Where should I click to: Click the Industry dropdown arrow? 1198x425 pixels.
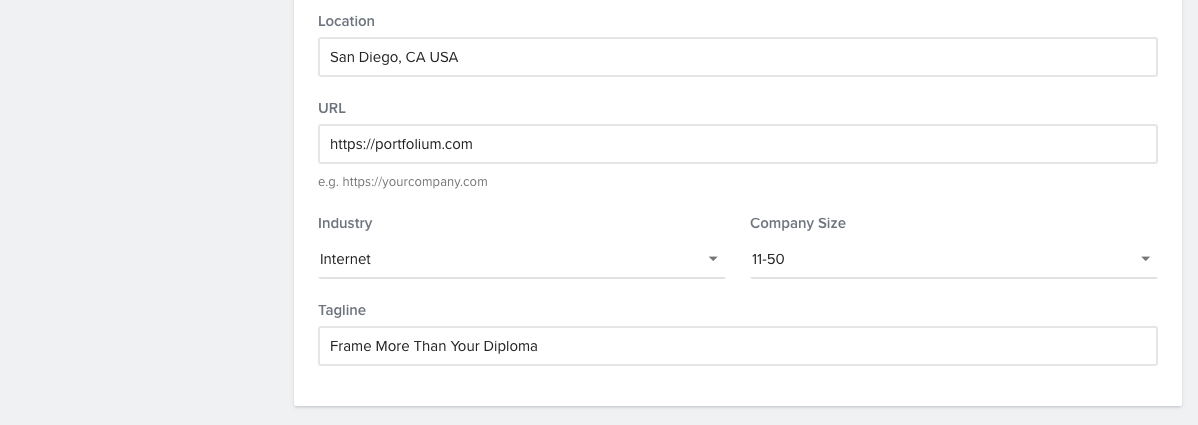point(713,259)
